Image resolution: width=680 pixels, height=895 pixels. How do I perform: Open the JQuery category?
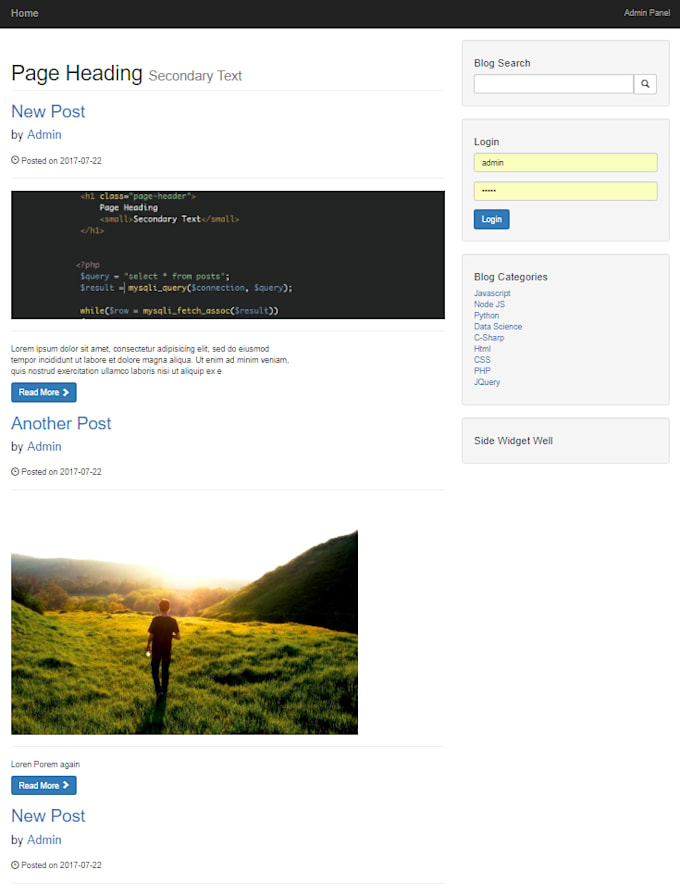487,382
